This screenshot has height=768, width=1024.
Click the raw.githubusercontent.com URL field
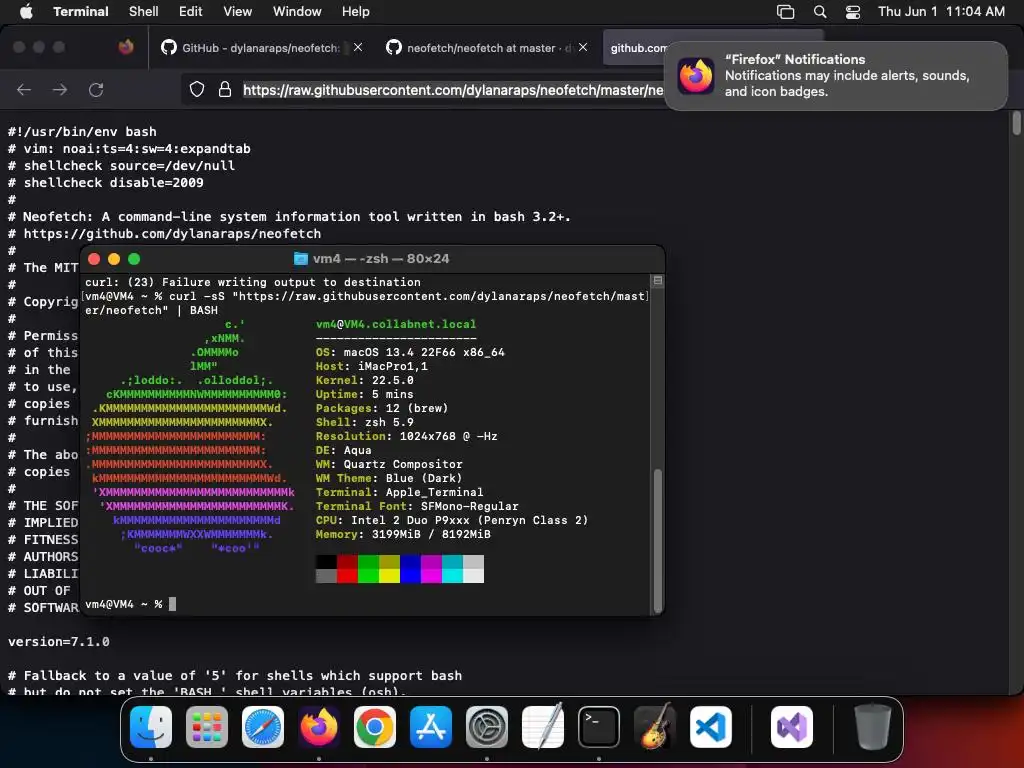(453, 90)
